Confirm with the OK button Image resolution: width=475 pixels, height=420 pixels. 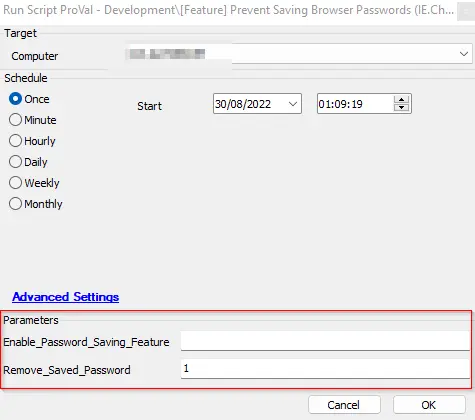[x=429, y=405]
